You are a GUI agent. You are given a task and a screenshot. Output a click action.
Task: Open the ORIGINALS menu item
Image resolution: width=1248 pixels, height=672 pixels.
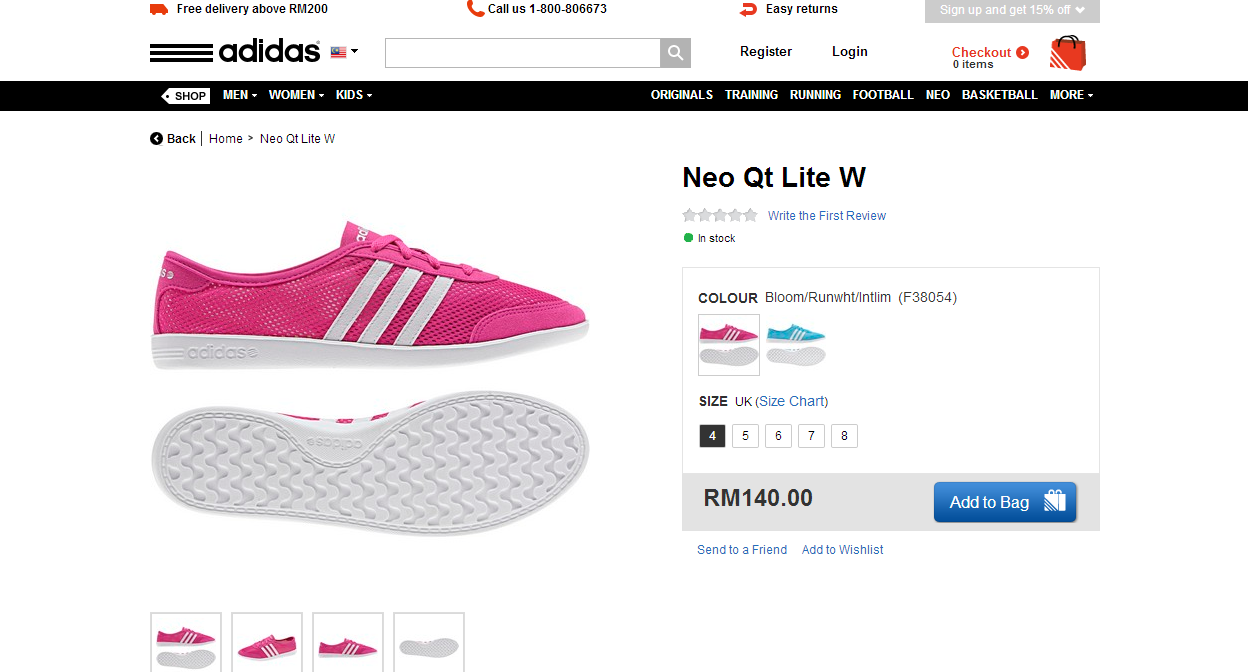click(x=682, y=95)
